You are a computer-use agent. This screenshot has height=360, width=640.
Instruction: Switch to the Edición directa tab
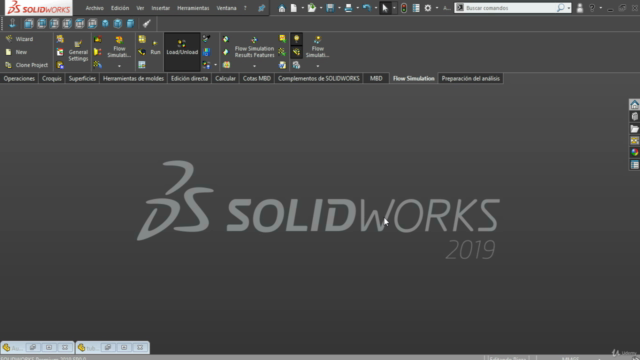click(189, 78)
